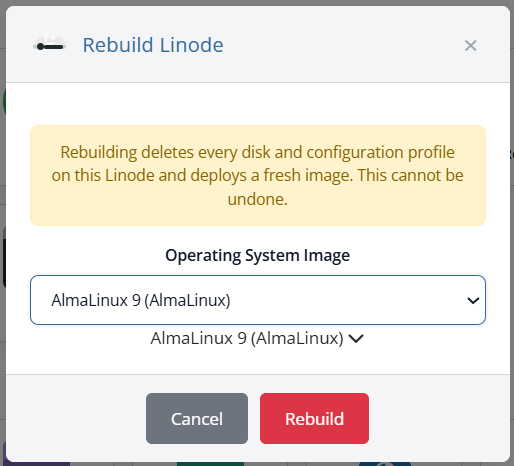Close the Rebuild Linode dialog with X
The image size is (514, 466).
(x=470, y=45)
